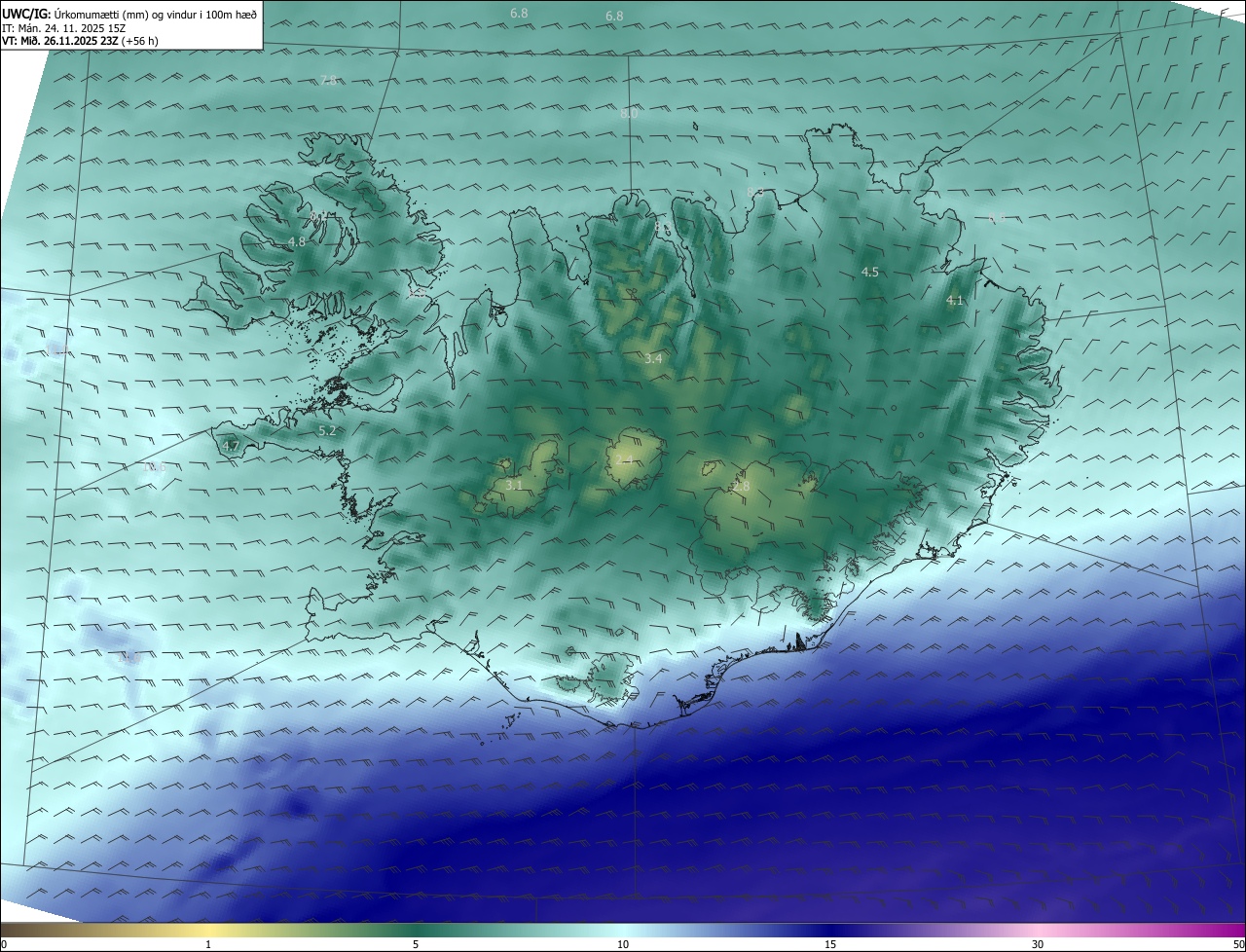Click the 5 tick on the color scale
The height and width of the screenshot is (952, 1246).
coord(416,944)
